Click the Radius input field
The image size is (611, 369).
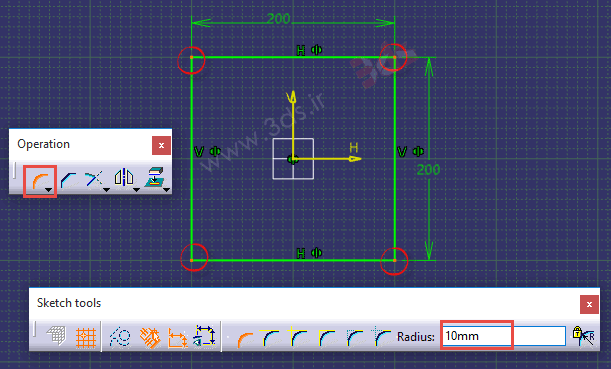(x=504, y=336)
